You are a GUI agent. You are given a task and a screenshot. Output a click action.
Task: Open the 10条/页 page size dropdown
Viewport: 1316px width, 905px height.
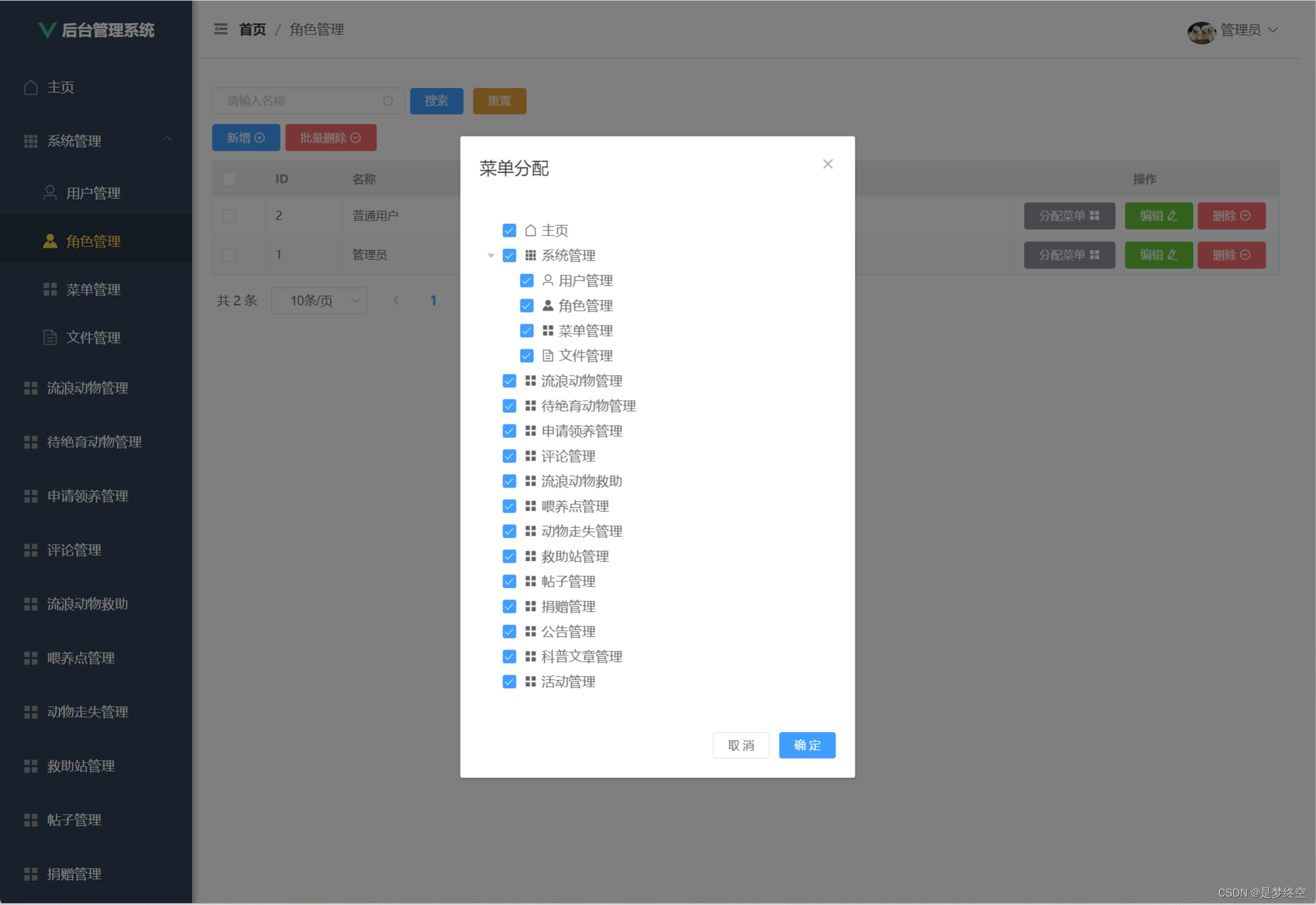(318, 300)
